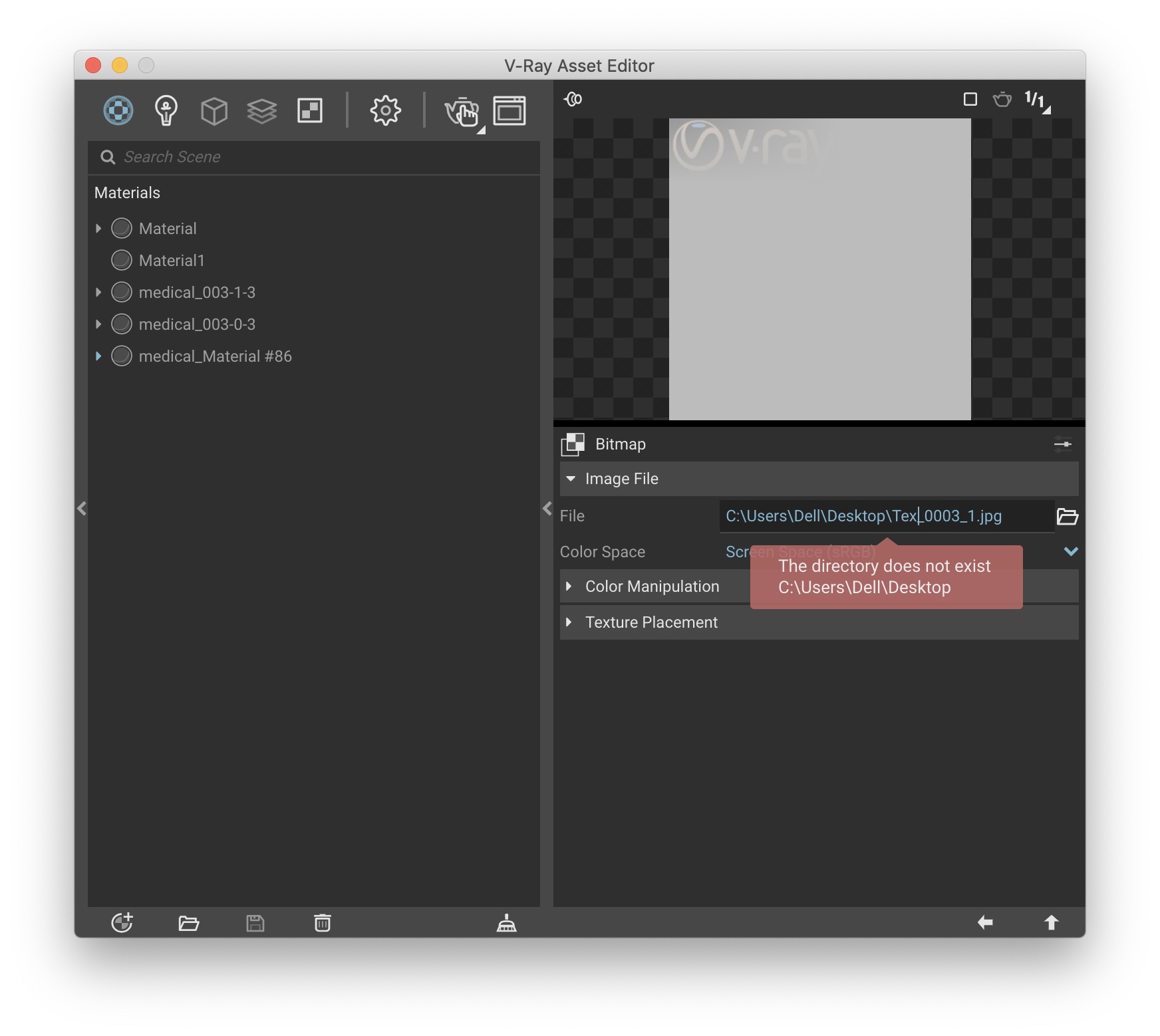Open the Textures category
The height and width of the screenshot is (1036, 1160).
pos(310,110)
